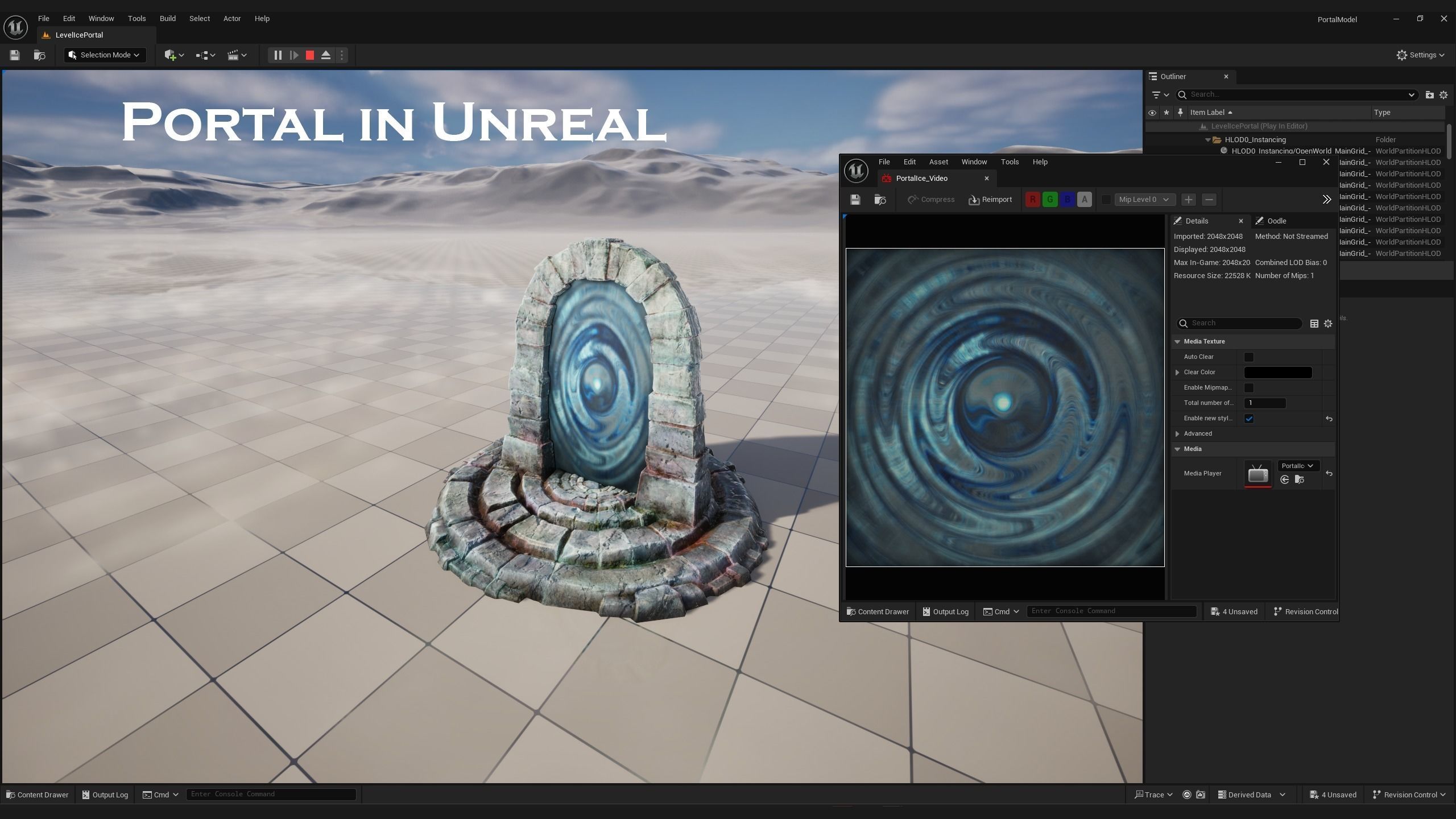This screenshot has height=819, width=1456.
Task: Advance one frame in simulation
Action: tap(293, 55)
